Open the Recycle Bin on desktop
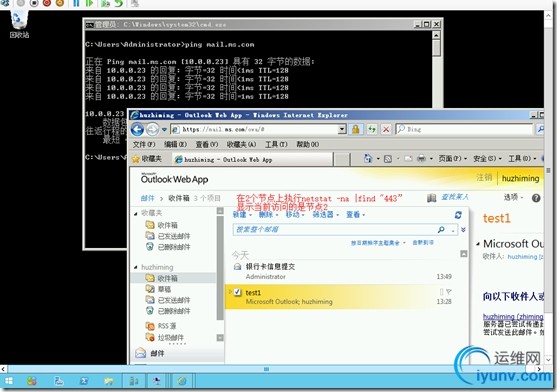 click(x=19, y=24)
